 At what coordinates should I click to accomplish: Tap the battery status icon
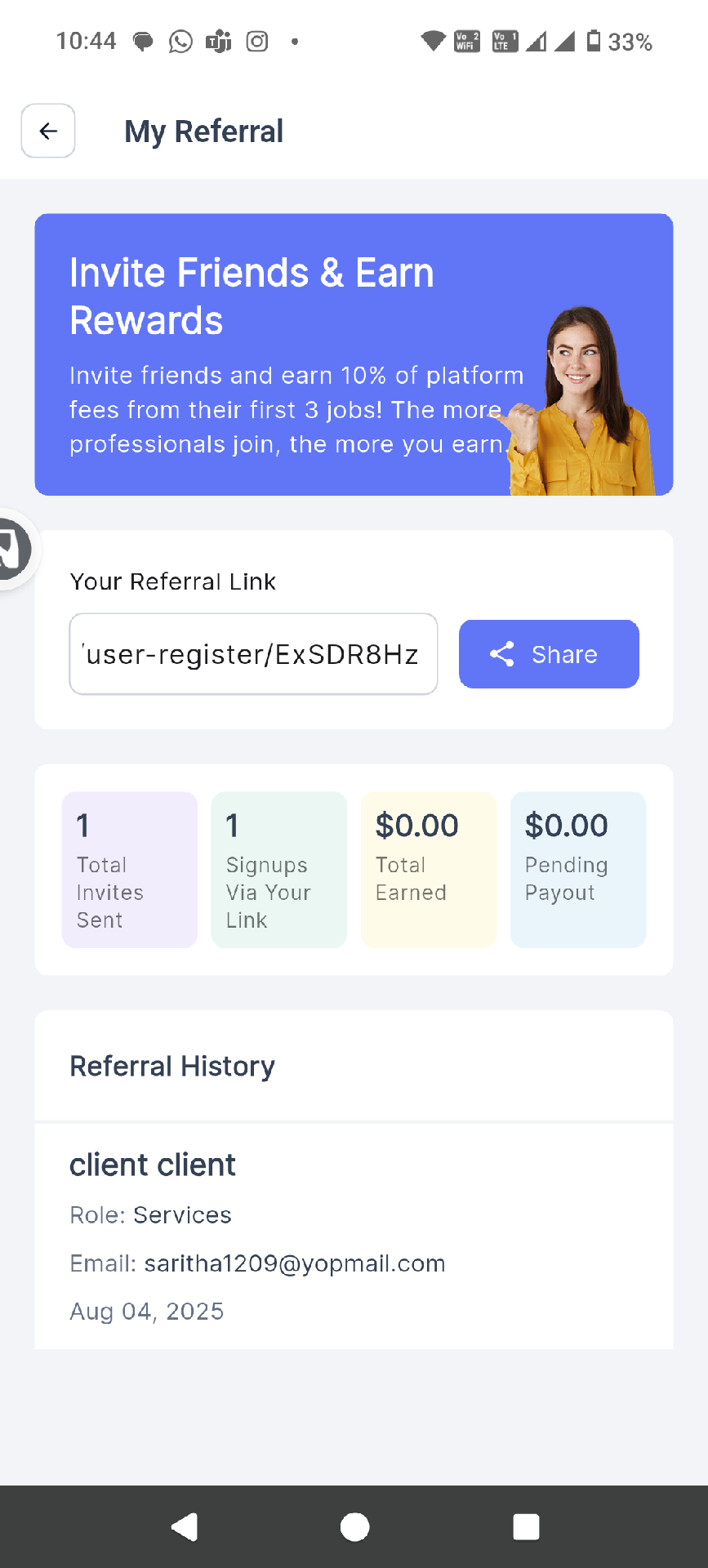(594, 41)
